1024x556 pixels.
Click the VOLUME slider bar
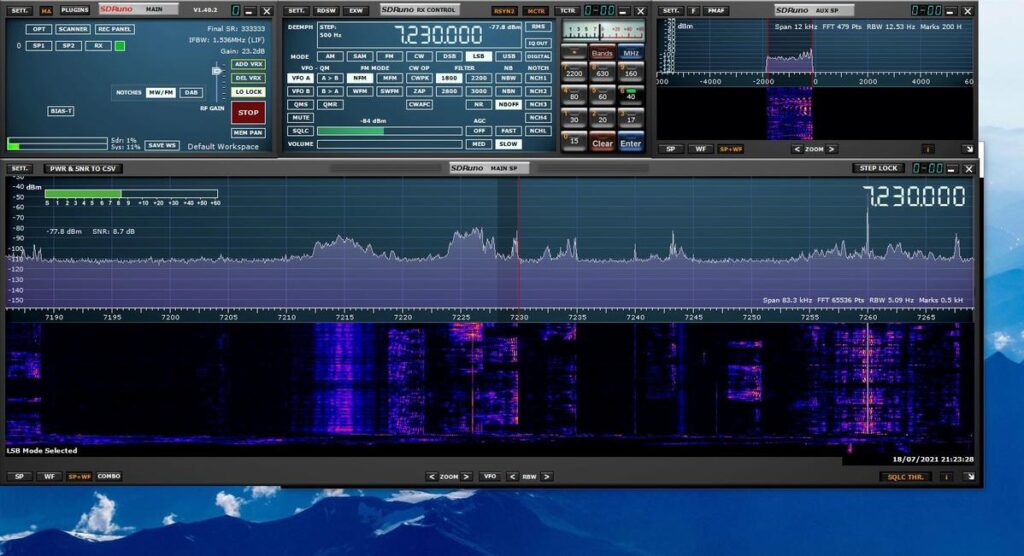[390, 144]
